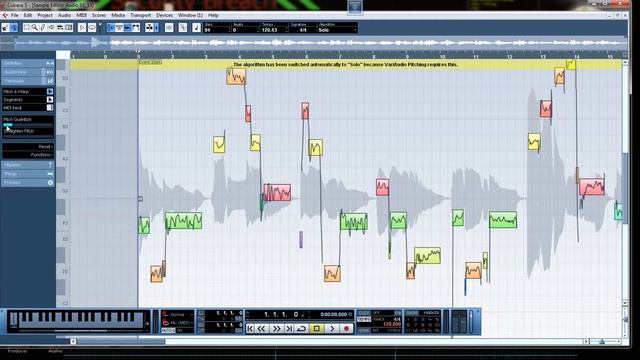Viewport: 640px width, 360px height.
Task: Go to previous marker in transport
Action: click(x=250, y=328)
